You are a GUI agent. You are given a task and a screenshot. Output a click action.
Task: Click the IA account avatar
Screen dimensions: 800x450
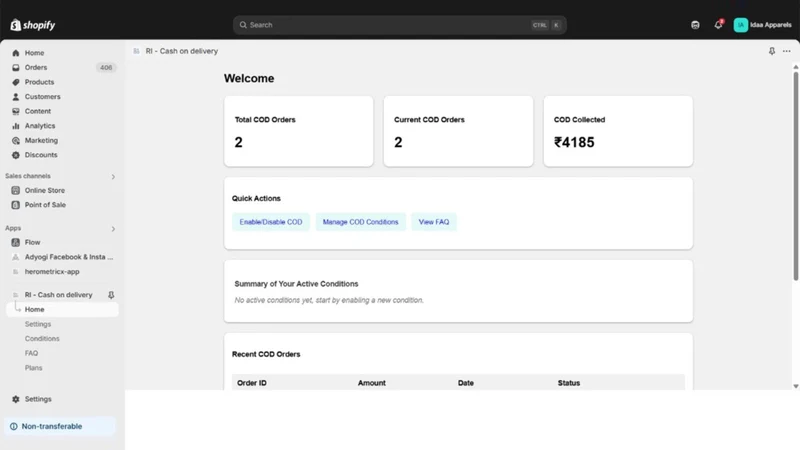[x=741, y=24]
